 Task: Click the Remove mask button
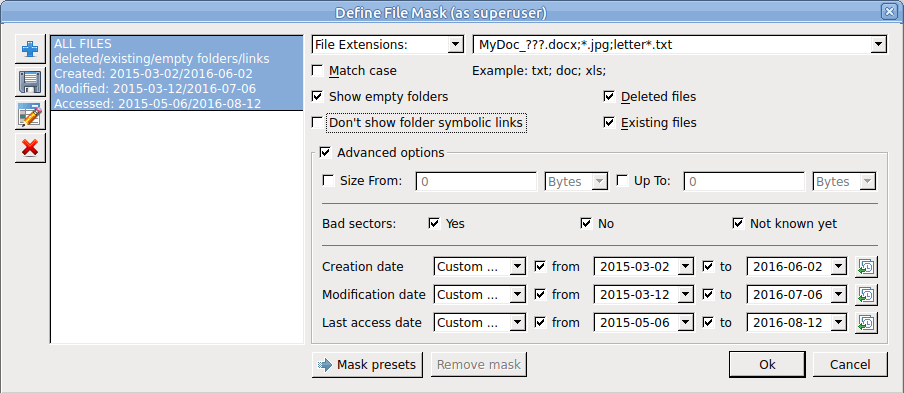[x=479, y=365]
